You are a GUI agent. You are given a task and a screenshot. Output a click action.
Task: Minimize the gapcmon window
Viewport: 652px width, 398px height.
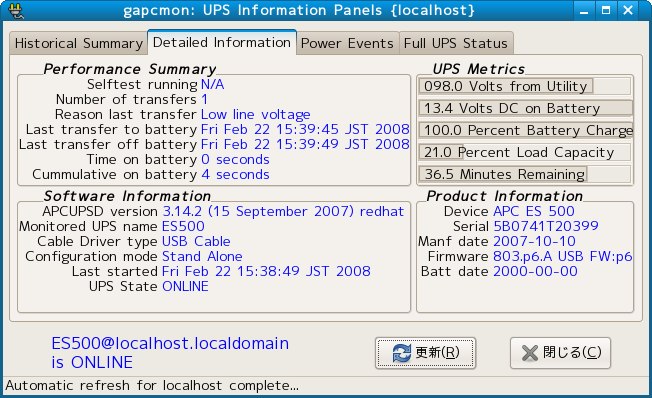pos(584,10)
